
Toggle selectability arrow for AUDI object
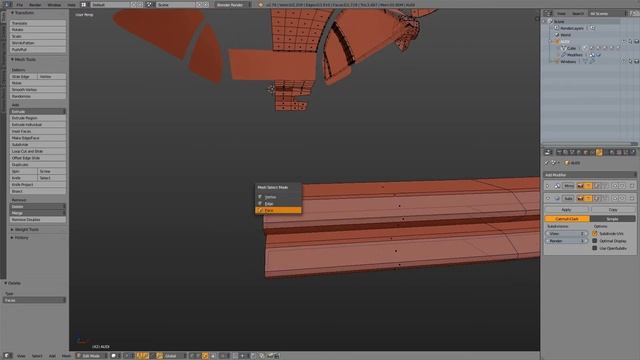pos(630,42)
